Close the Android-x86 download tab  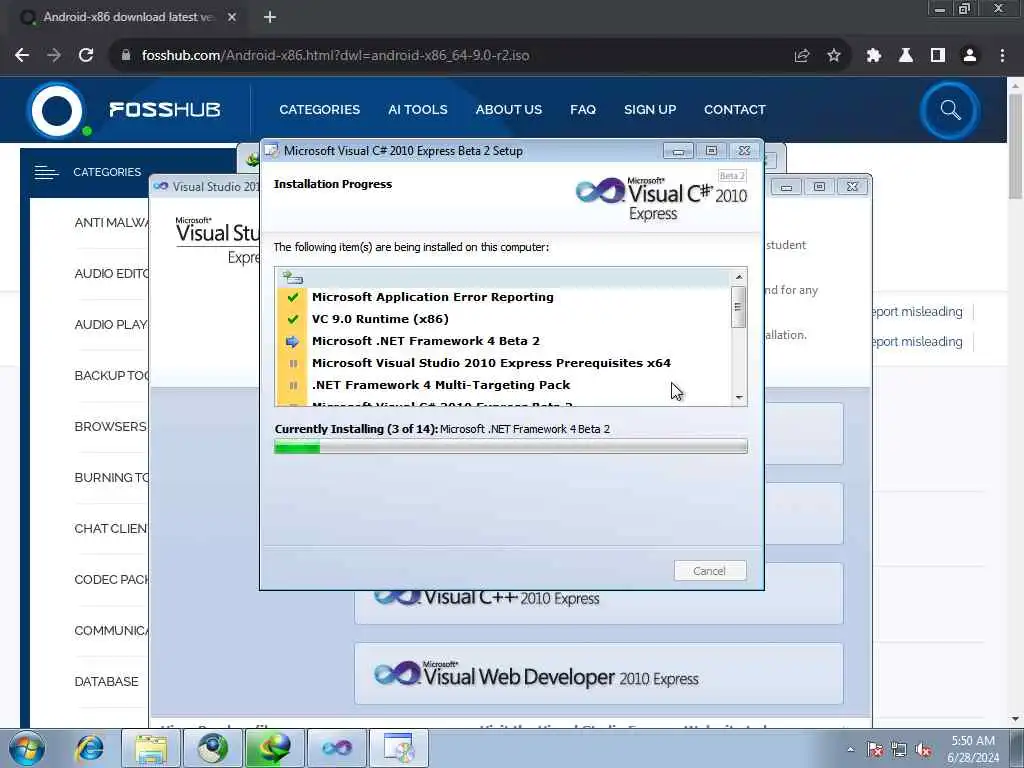pos(232,17)
